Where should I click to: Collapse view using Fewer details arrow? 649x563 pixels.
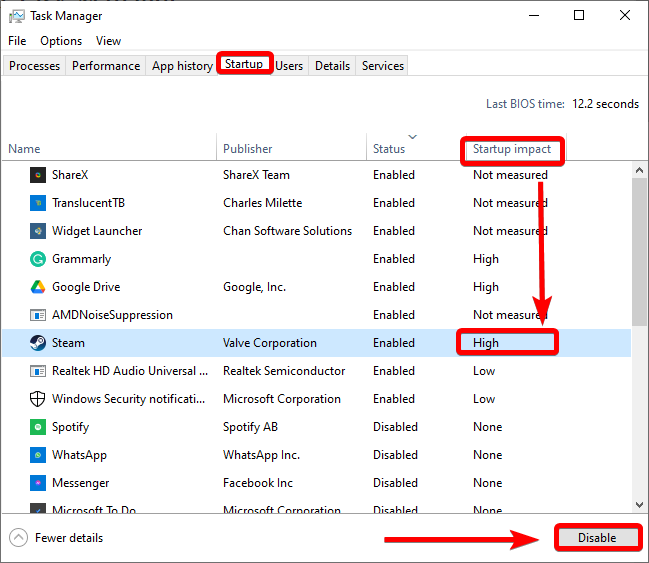pos(19,538)
